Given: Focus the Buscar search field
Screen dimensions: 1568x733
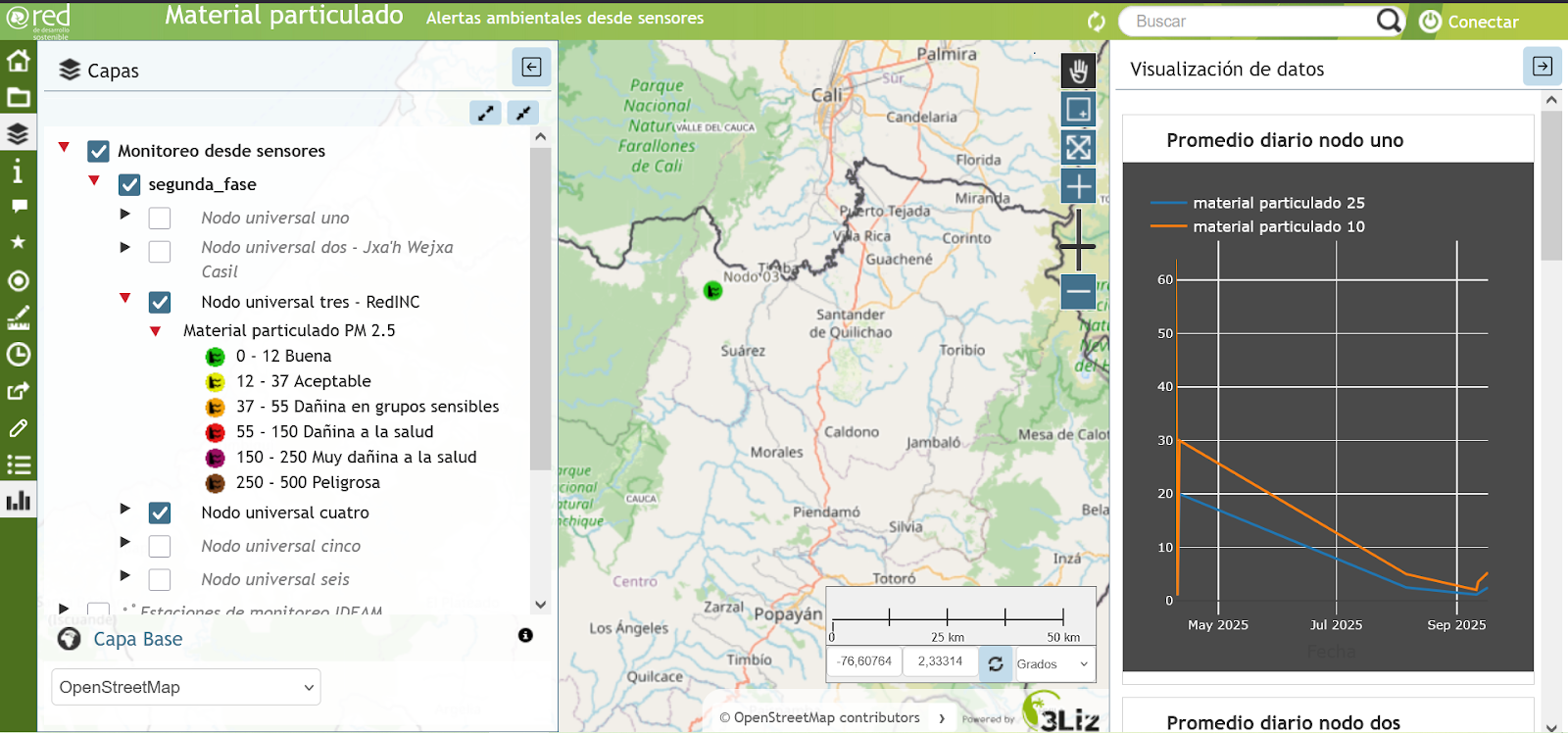Looking at the screenshot, I should [1249, 21].
